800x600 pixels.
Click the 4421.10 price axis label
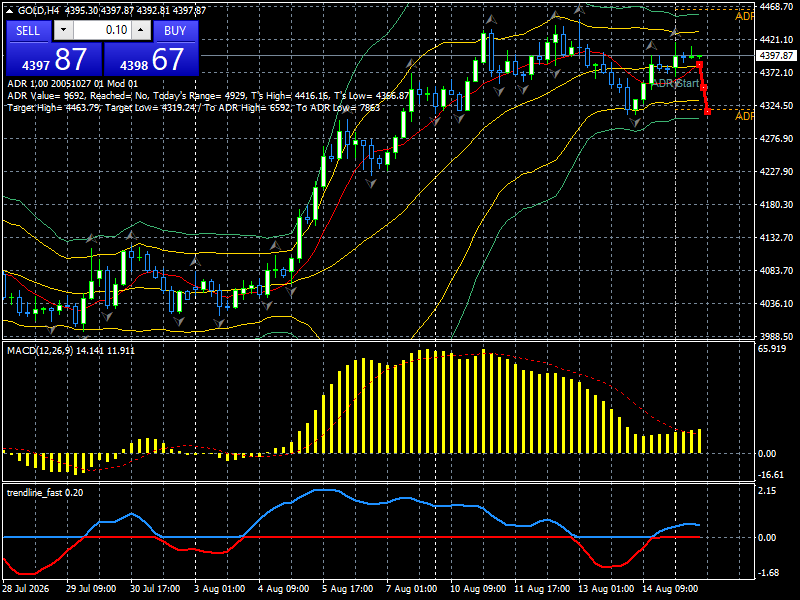[776, 39]
